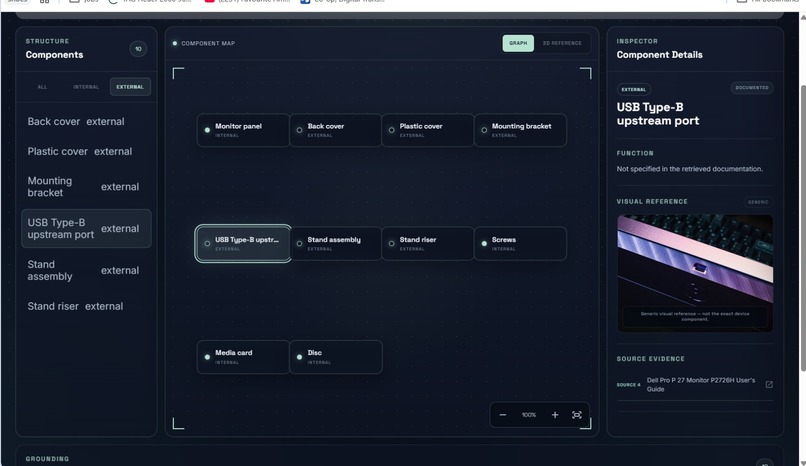Click the Stand assembly graph node

[x=335, y=244]
